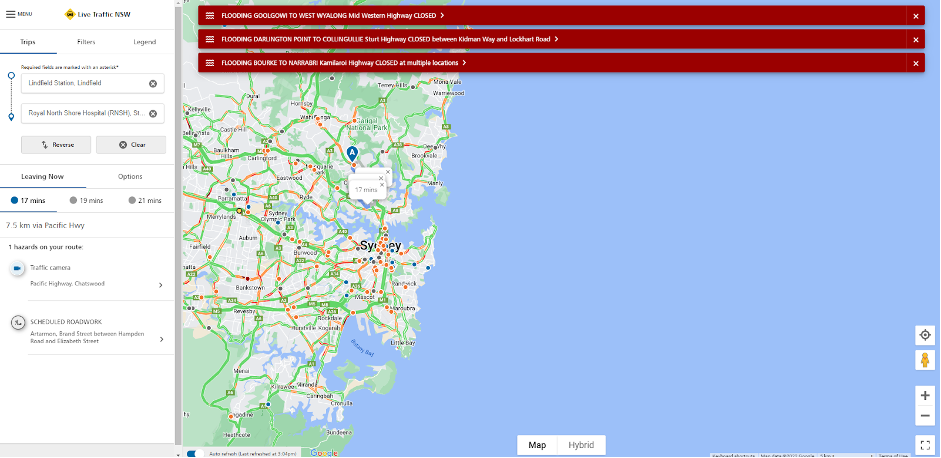This screenshot has width=941, height=458.
Task: Click the route start marker A
Action: tap(352, 154)
